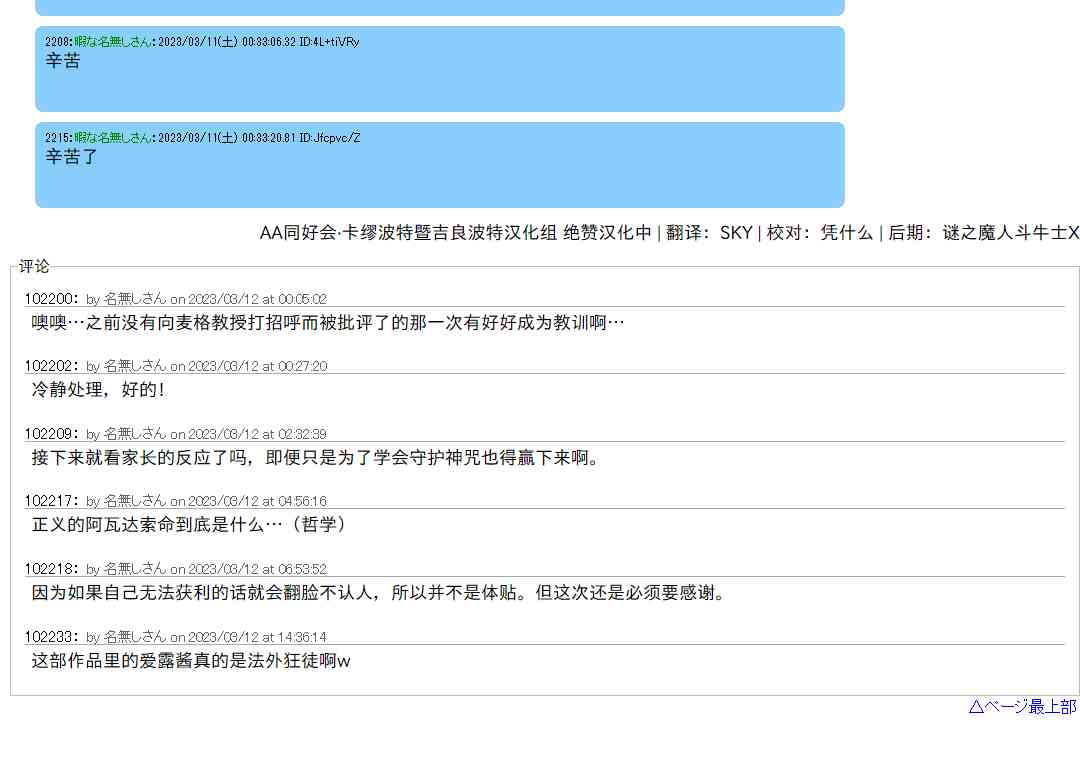
Task: Click the post number 2208
Action: click(x=57, y=42)
